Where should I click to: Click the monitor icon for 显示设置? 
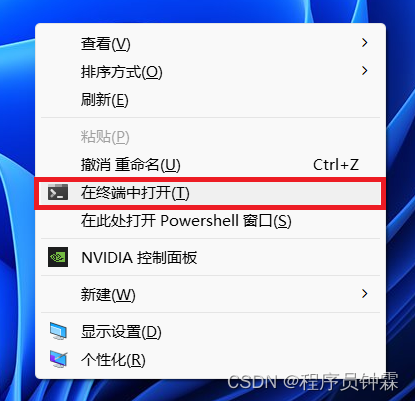coord(58,331)
